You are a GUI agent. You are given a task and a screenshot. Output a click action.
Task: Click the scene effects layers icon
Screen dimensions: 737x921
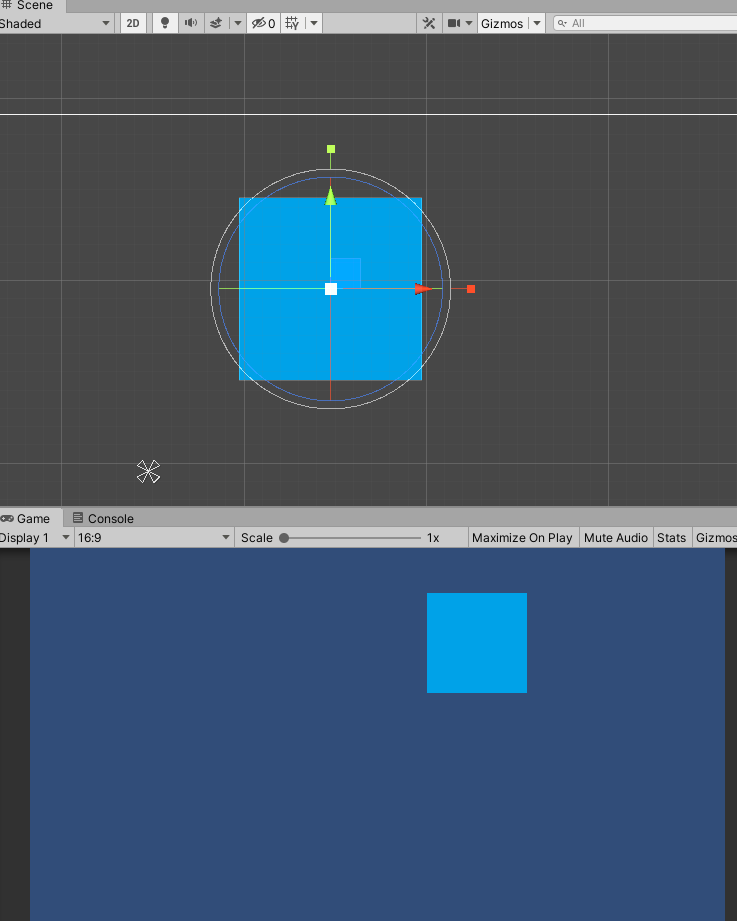tap(215, 23)
